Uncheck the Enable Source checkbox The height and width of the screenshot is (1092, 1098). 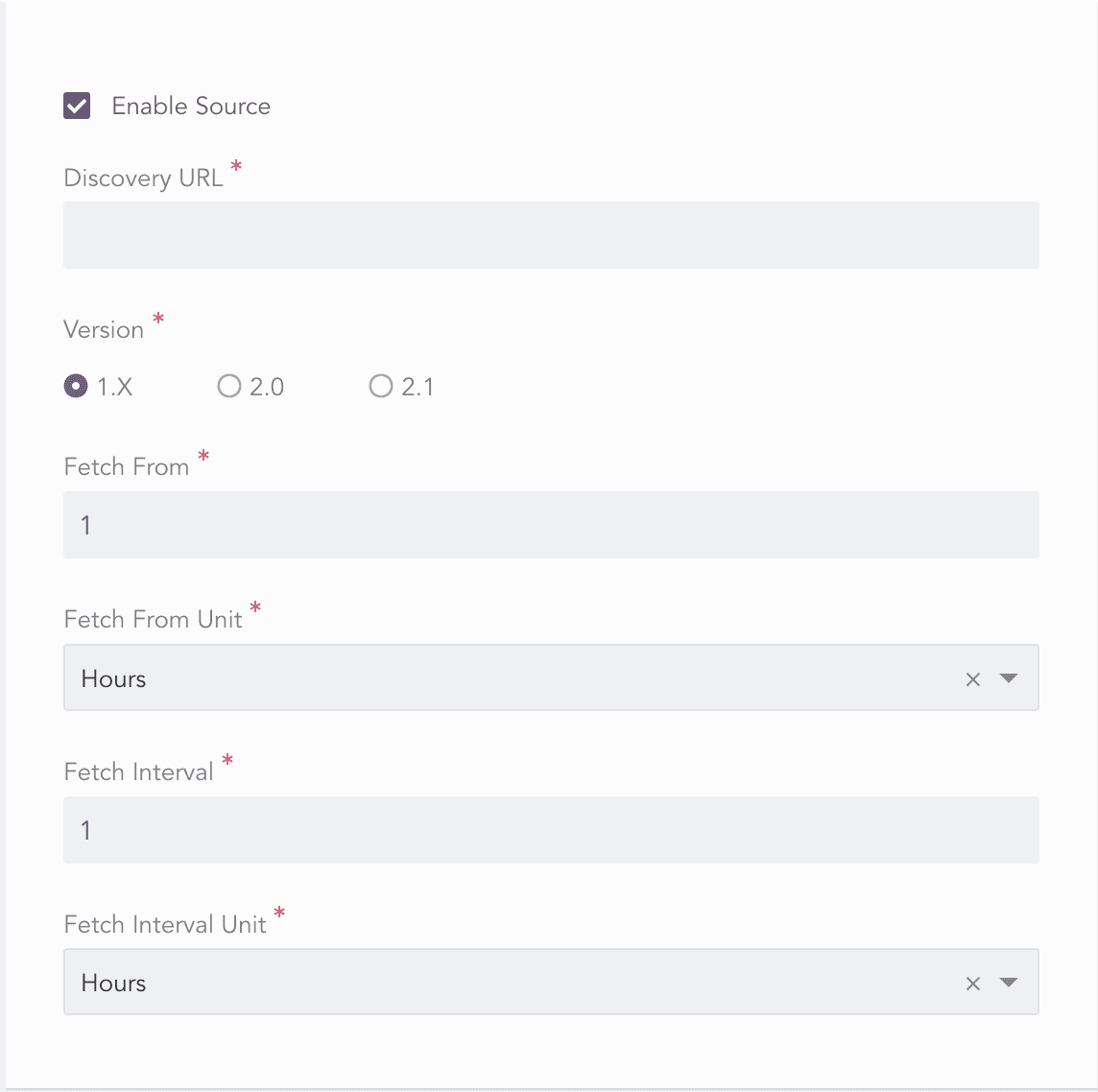77,106
